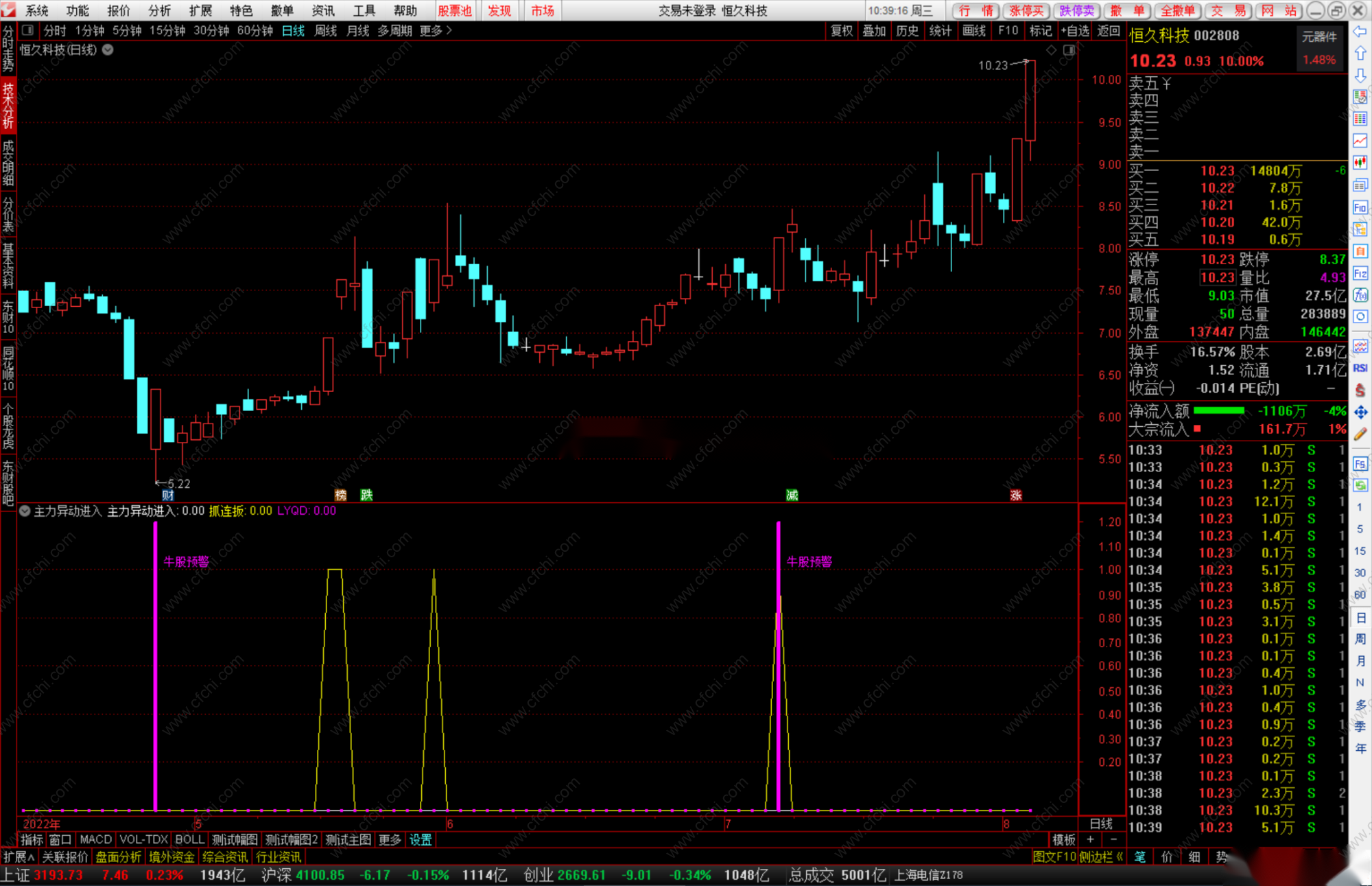Click the candlestick chart icon in right sidebar
1372x886 pixels.
(x=1360, y=163)
